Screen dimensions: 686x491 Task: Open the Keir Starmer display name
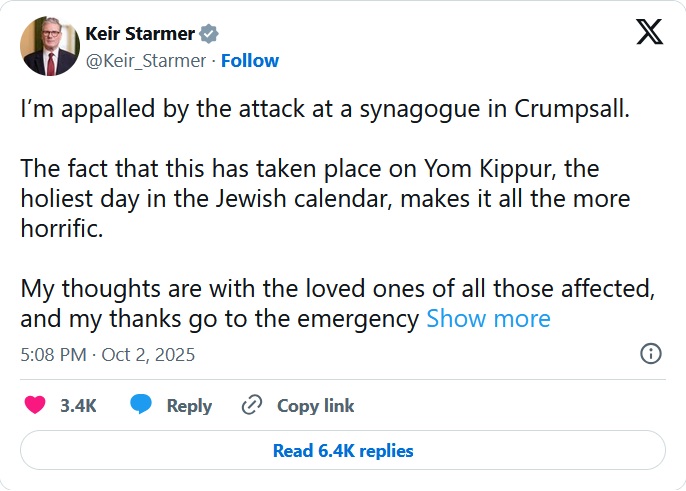139,34
